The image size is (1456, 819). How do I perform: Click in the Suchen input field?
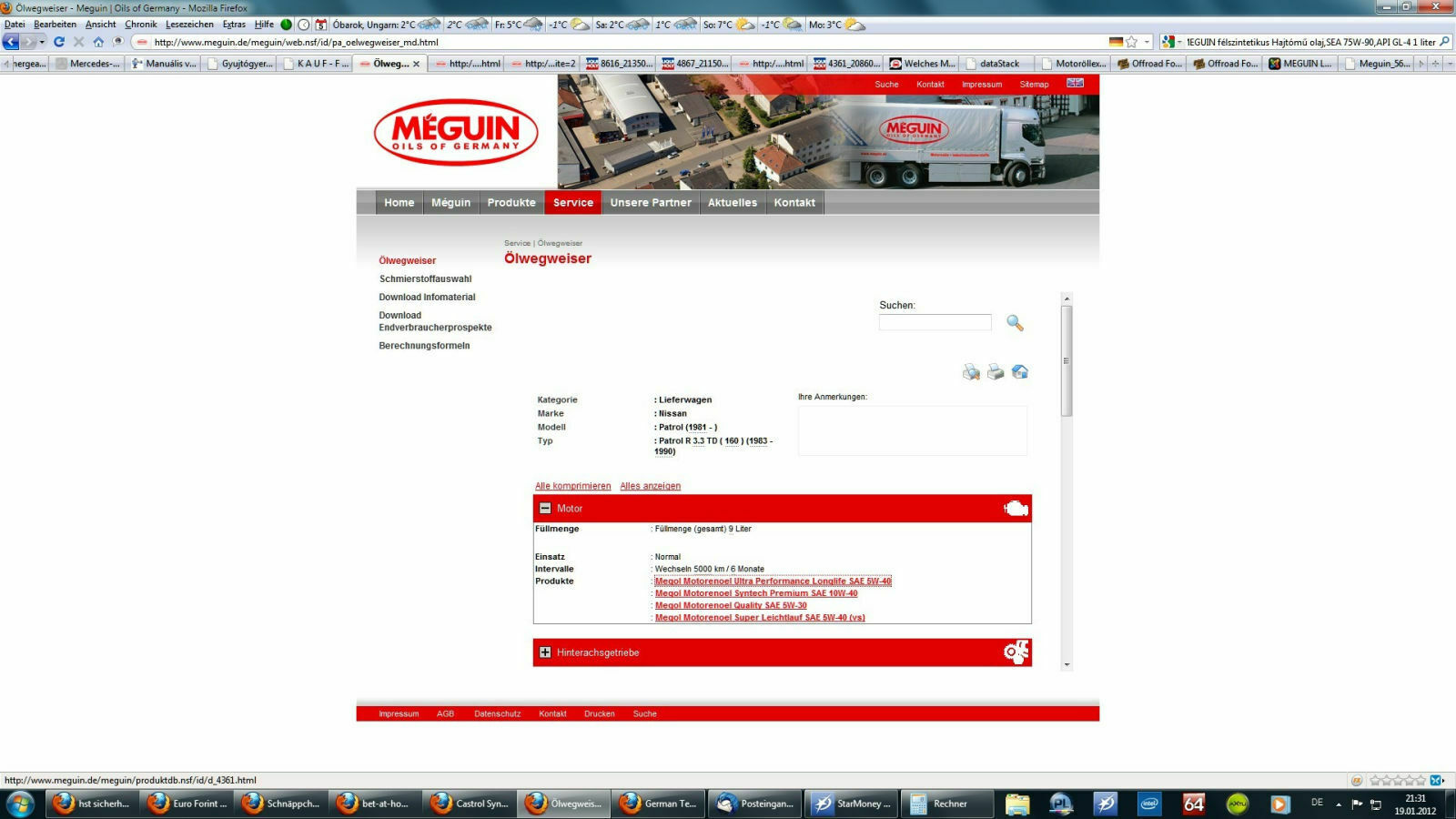[x=935, y=322]
